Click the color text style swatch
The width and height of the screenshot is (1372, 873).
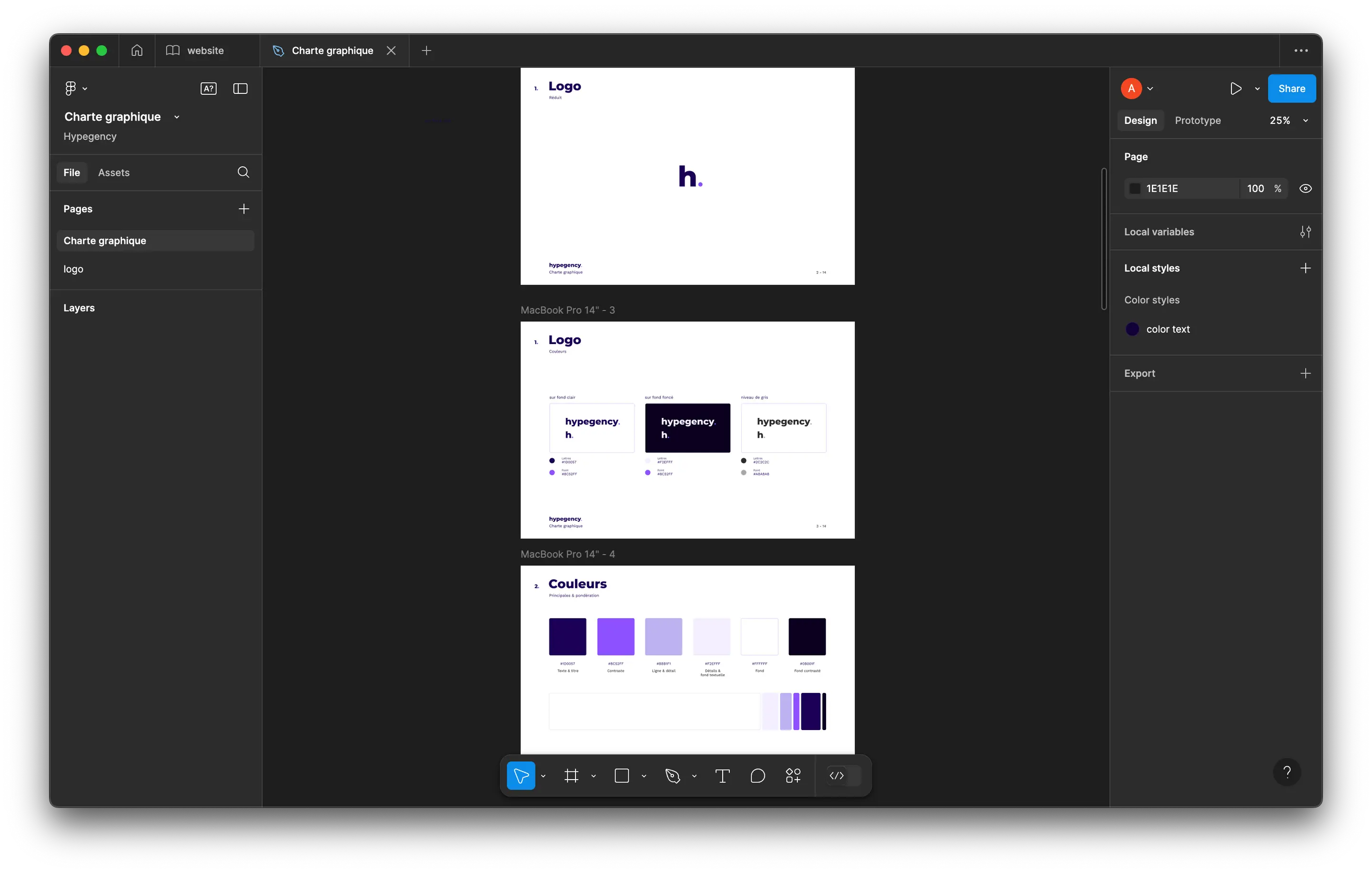[x=1132, y=329]
